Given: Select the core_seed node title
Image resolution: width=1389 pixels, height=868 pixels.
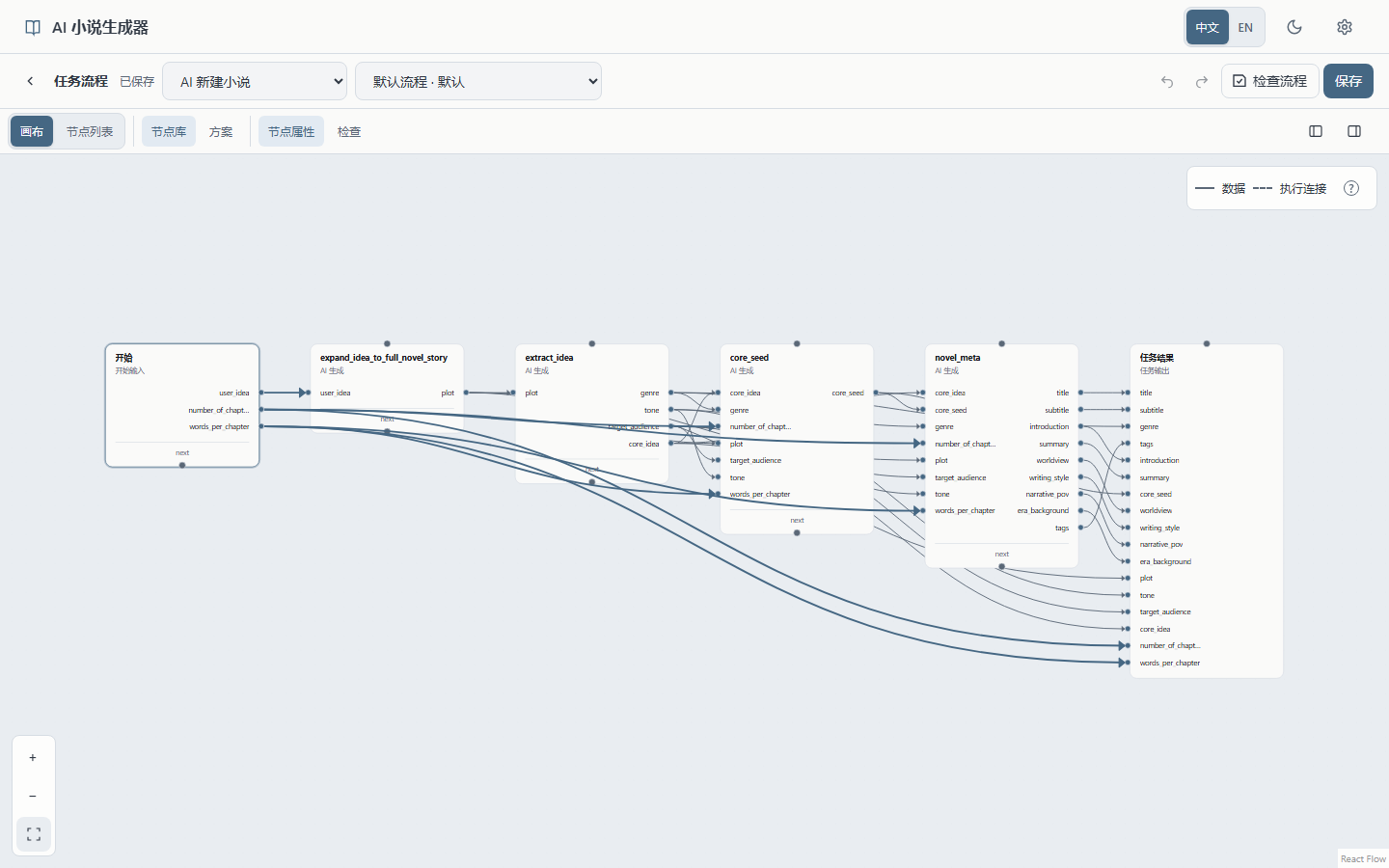Looking at the screenshot, I should (x=749, y=358).
